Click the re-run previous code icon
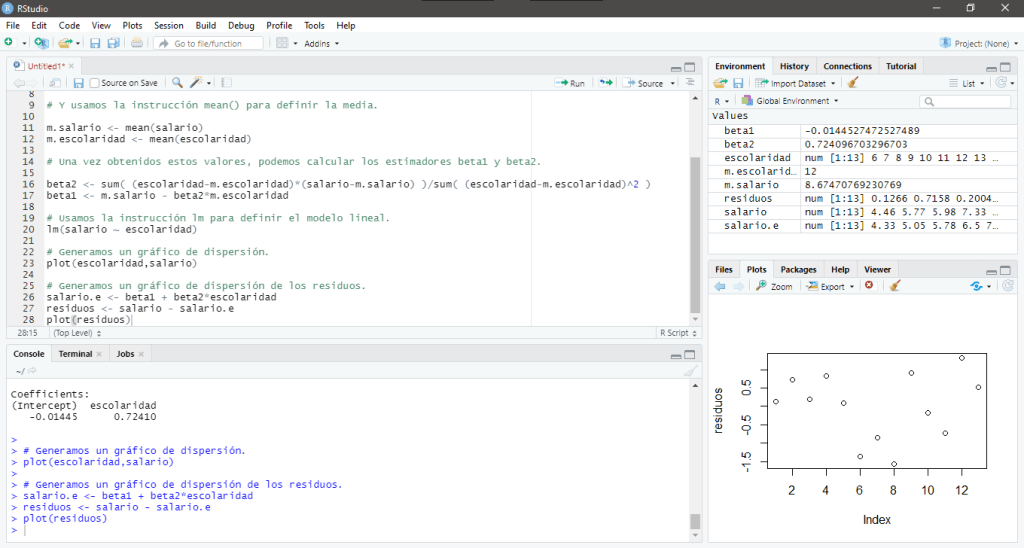The height and width of the screenshot is (548, 1024). 606,83
